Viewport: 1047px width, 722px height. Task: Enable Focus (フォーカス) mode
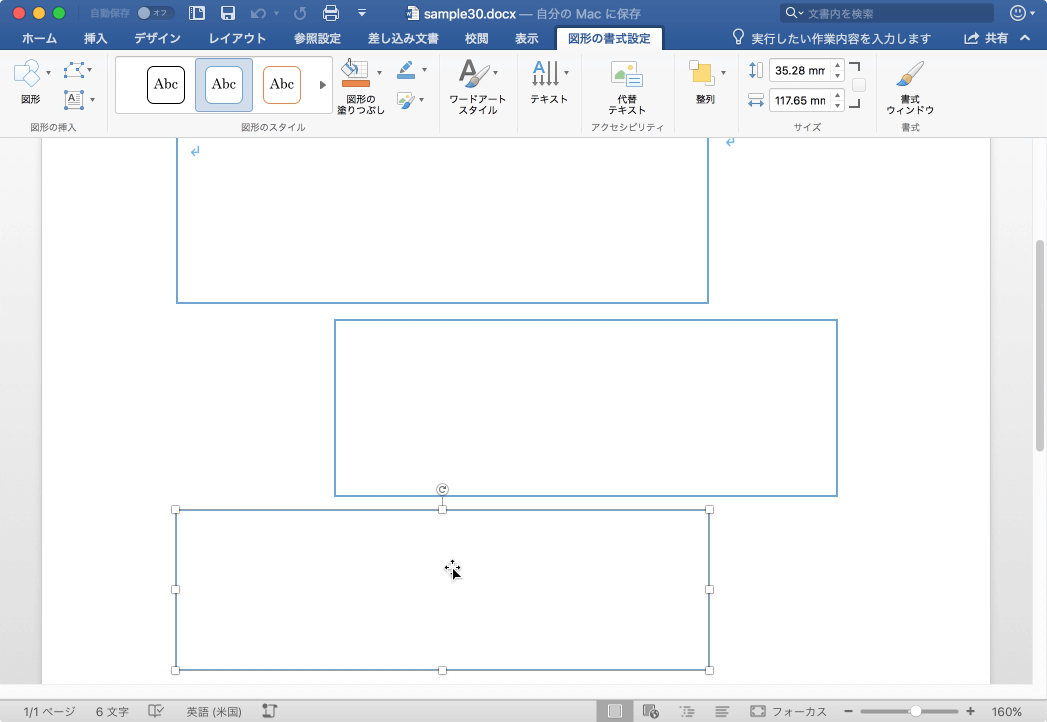coord(788,711)
